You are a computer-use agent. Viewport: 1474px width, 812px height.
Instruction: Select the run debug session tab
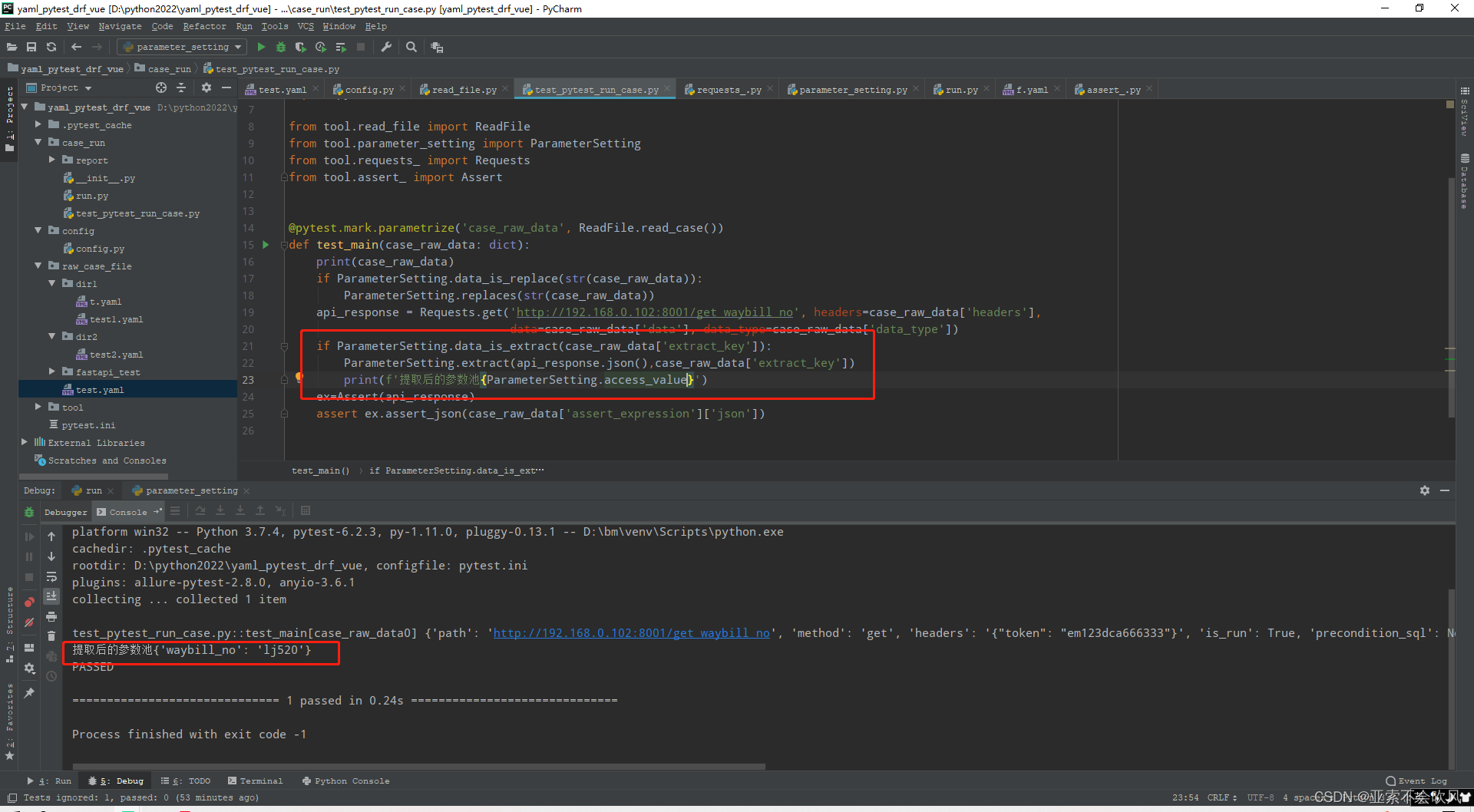click(93, 490)
